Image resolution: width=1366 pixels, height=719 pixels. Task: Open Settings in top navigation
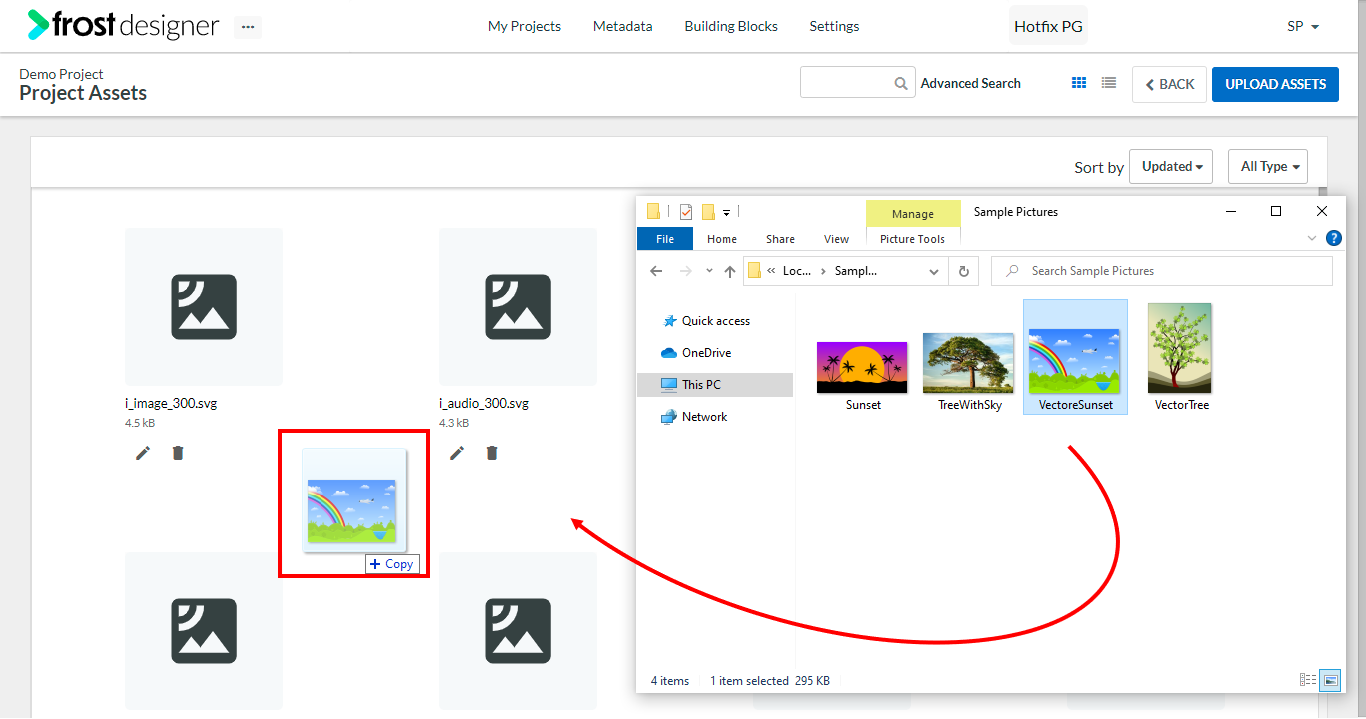834,27
